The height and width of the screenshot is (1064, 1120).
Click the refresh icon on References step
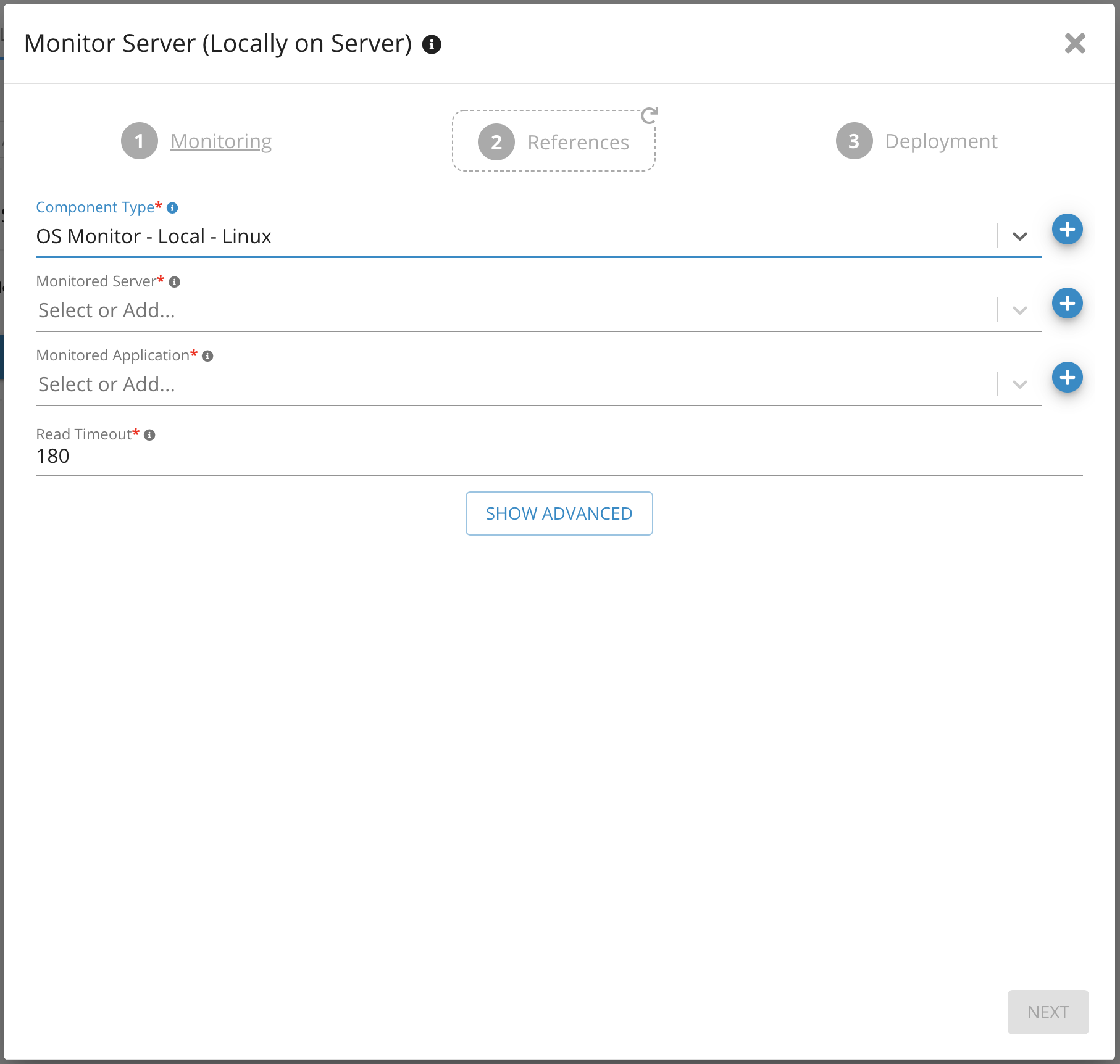click(649, 115)
